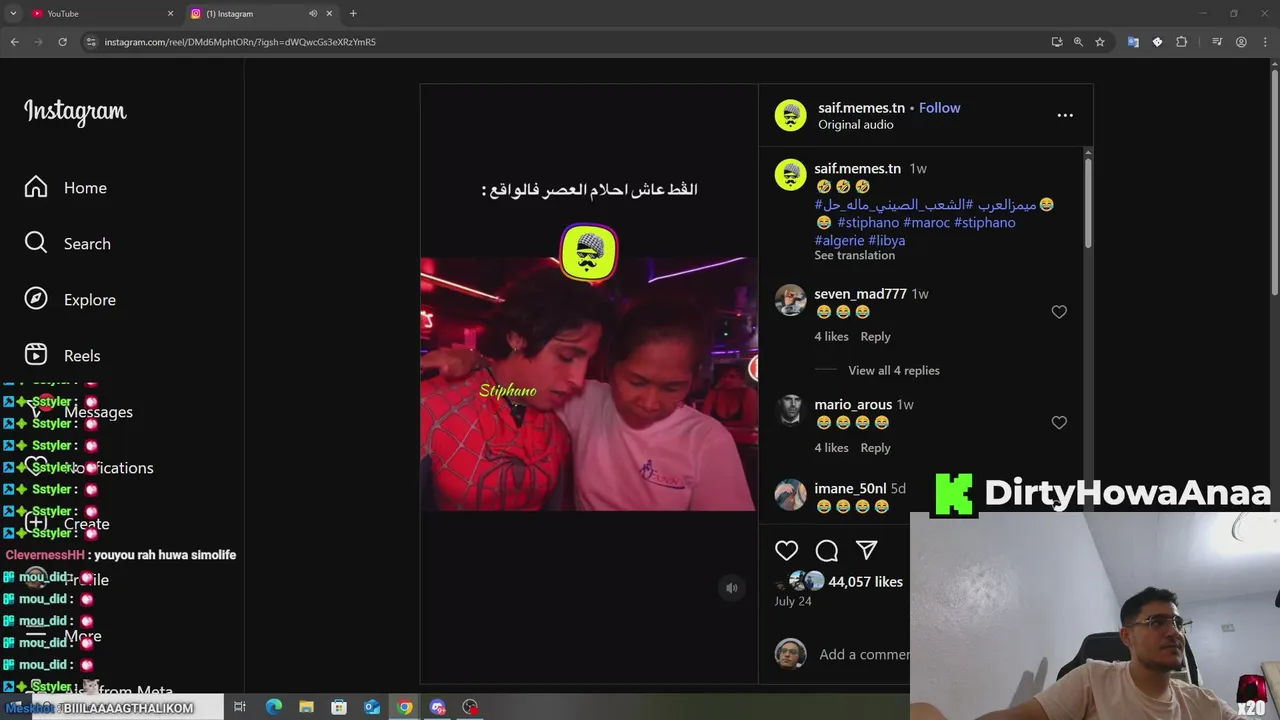1280x720 pixels.
Task: Open Instagram Home from the sidebar
Action: 66,188
